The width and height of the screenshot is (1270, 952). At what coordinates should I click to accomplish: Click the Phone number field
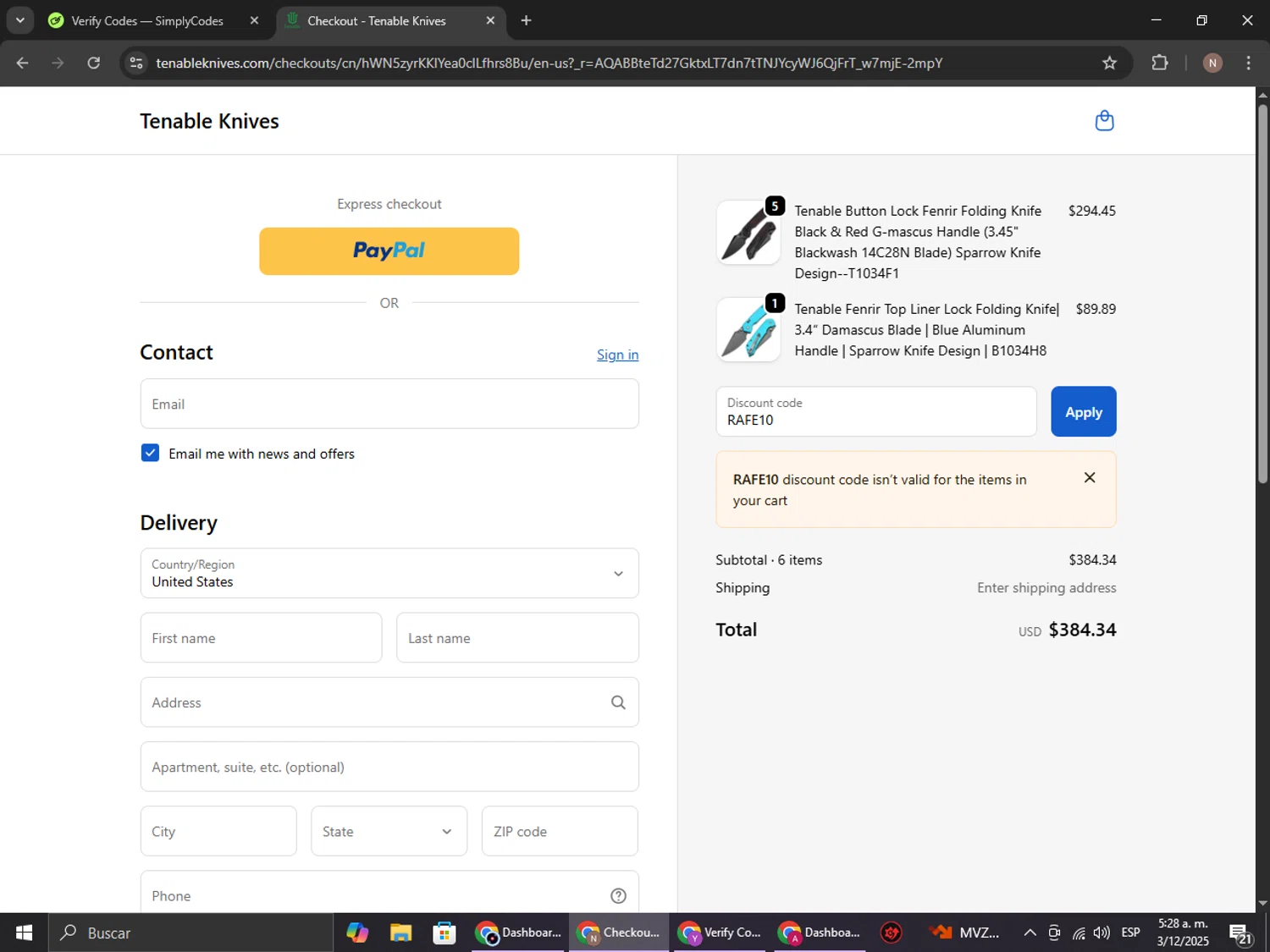[389, 892]
